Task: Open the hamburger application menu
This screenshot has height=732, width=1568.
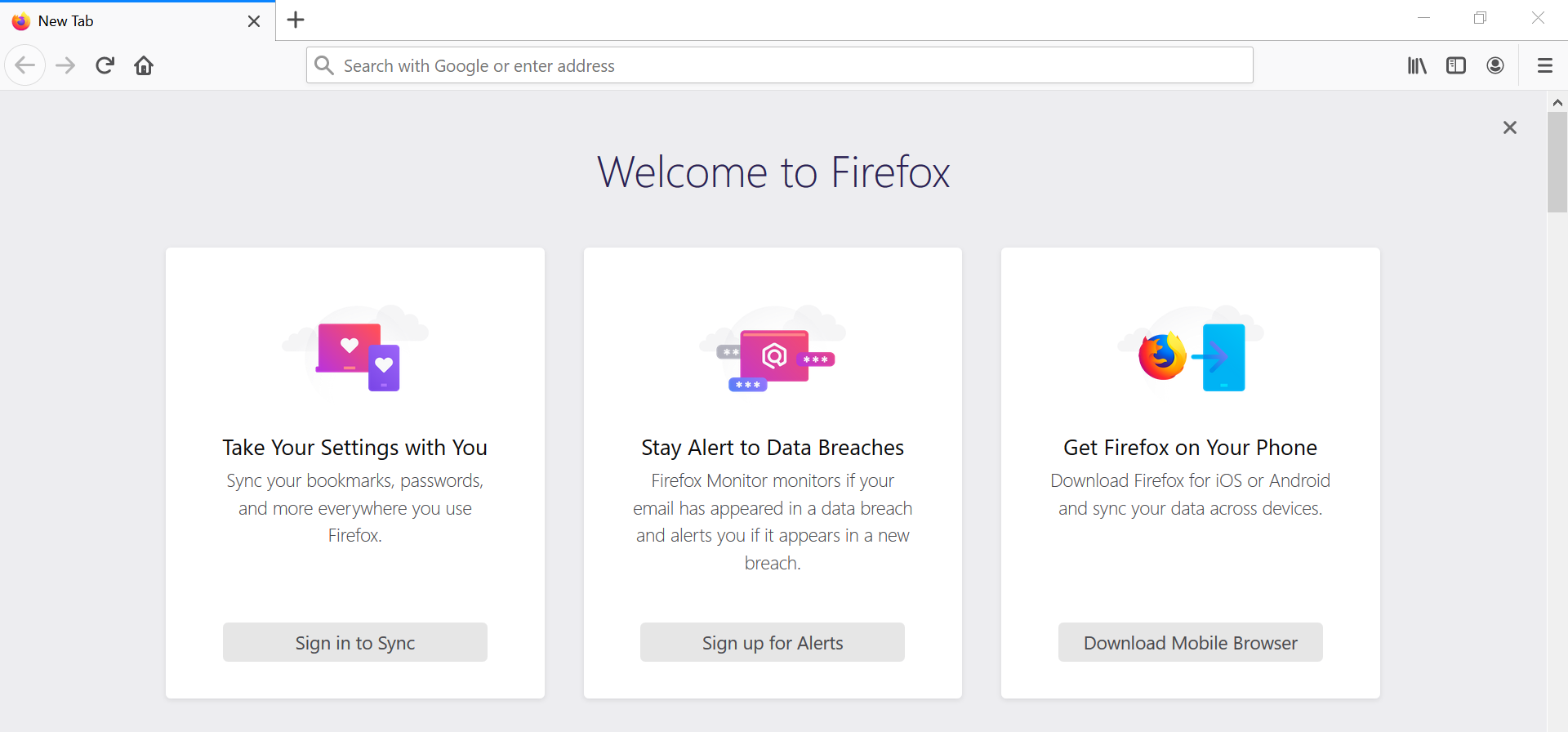Action: [x=1544, y=65]
